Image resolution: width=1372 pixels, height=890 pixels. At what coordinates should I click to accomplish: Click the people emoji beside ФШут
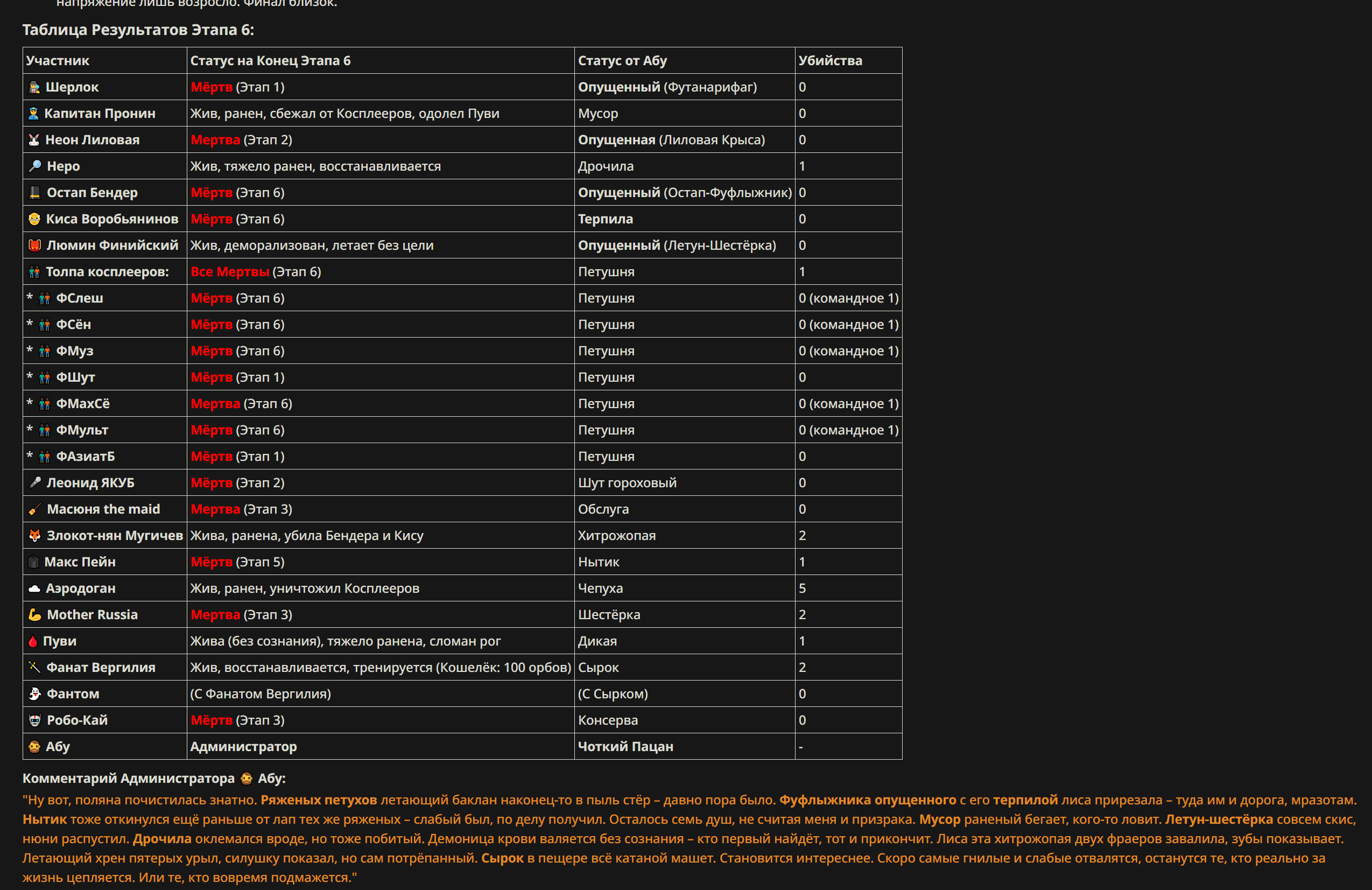pyautogui.click(x=45, y=378)
